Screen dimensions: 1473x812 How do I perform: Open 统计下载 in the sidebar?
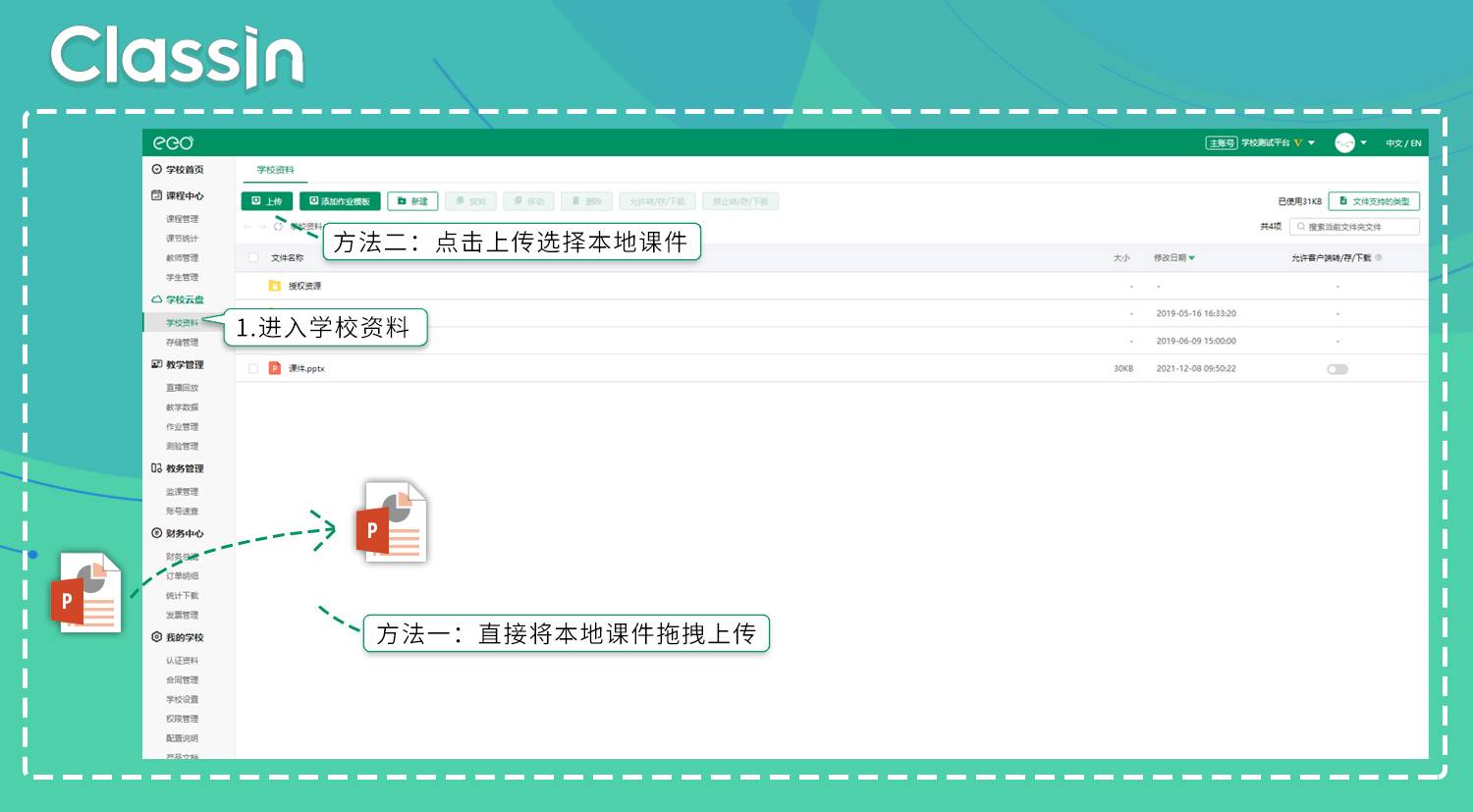(x=183, y=596)
